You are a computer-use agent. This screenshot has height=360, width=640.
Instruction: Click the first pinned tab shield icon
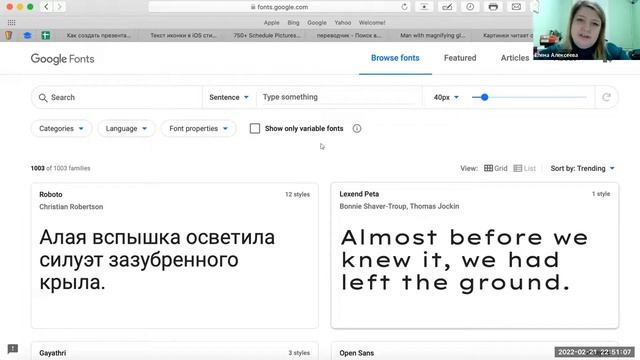[x=9, y=35]
